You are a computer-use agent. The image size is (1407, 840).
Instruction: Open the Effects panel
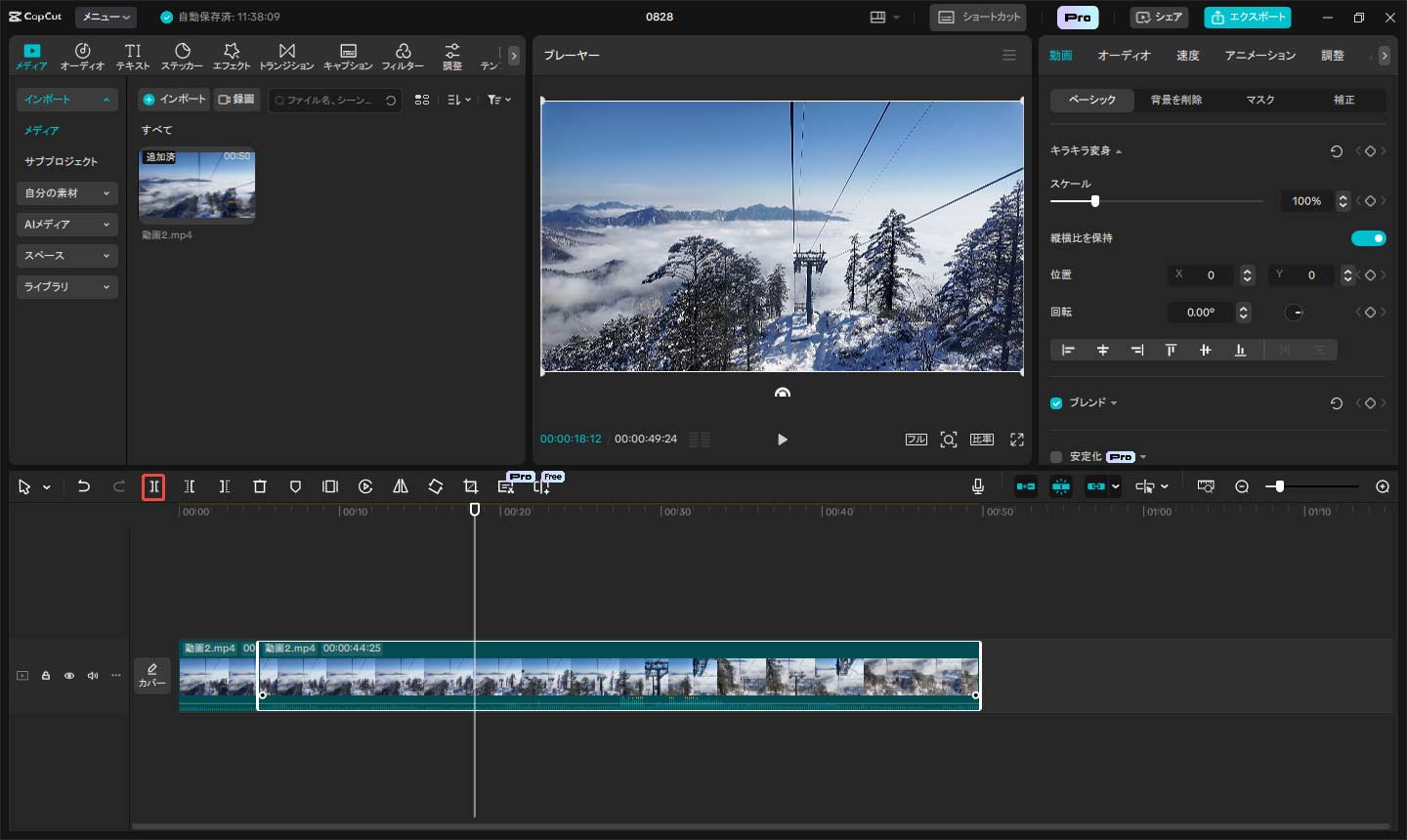click(x=232, y=57)
